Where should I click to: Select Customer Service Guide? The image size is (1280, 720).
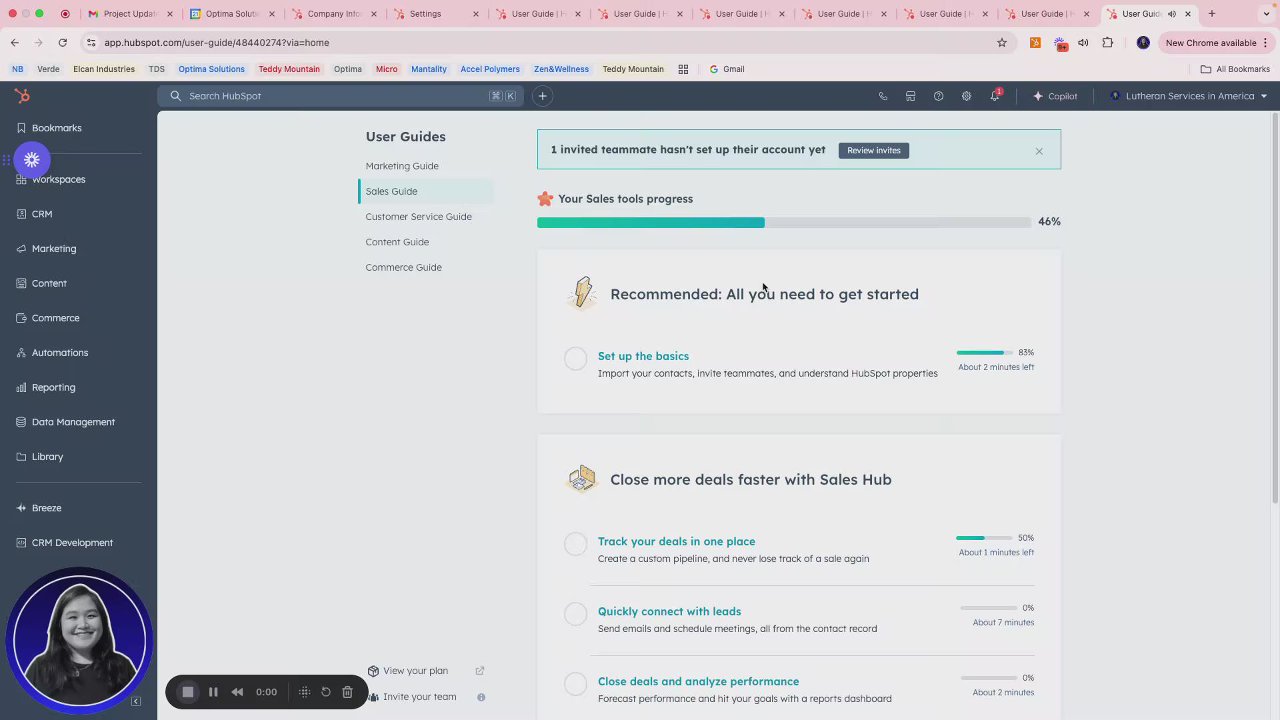[x=418, y=216]
